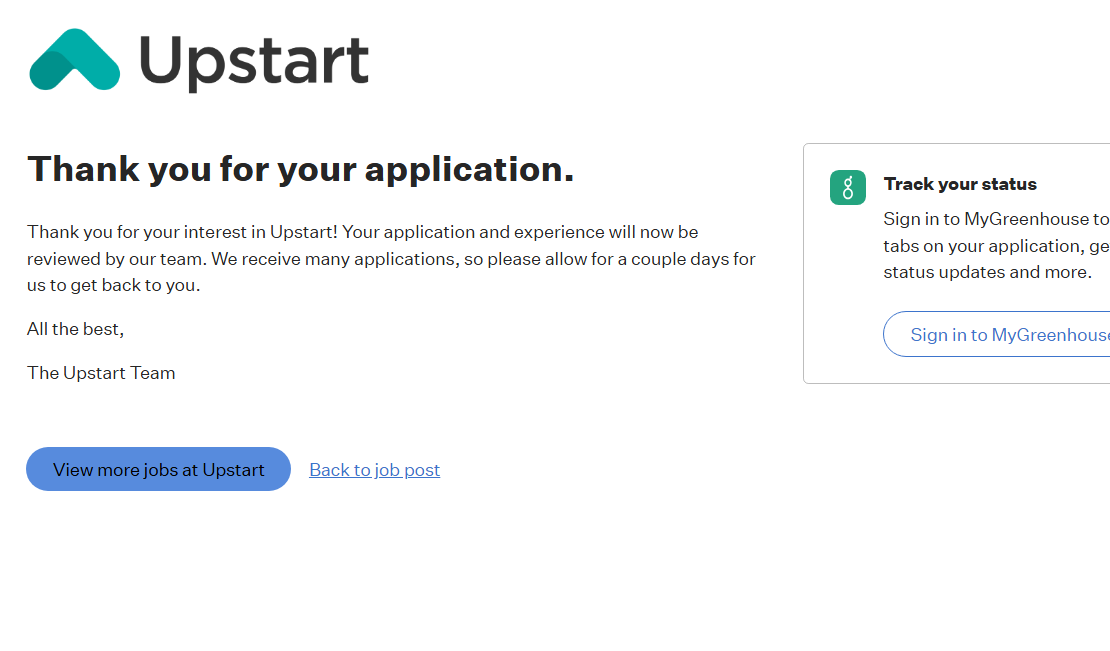This screenshot has width=1110, height=651.
Task: Click the green MyGreenhouse icon
Action: (x=847, y=188)
